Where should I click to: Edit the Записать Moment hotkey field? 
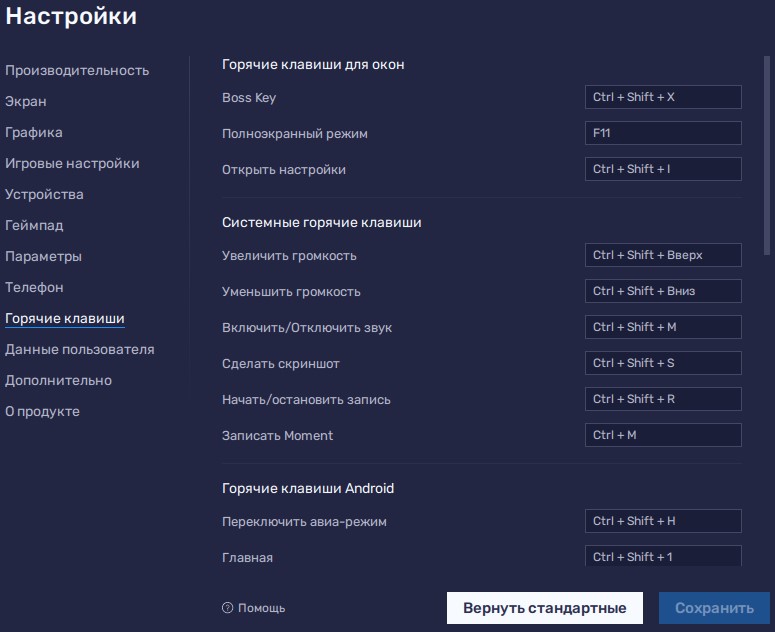663,435
